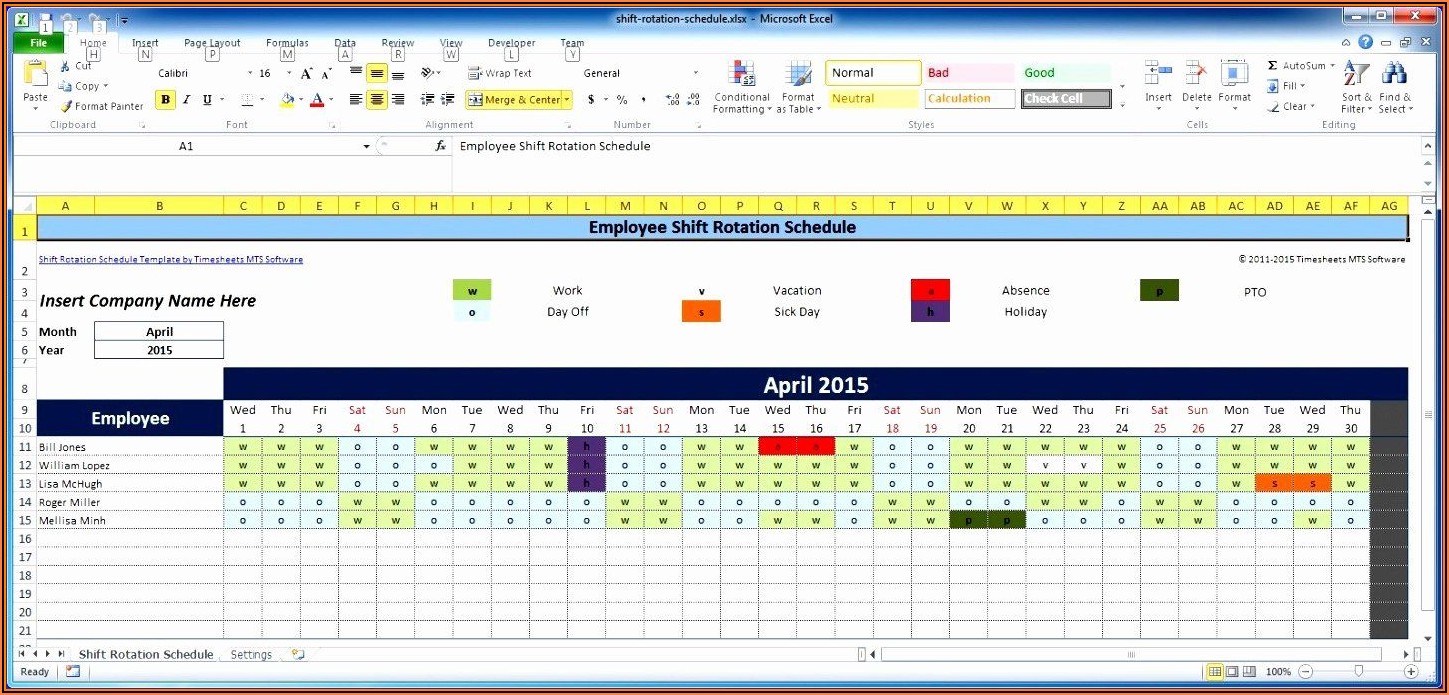
Task: Open the General number format dropdown
Action: (696, 73)
